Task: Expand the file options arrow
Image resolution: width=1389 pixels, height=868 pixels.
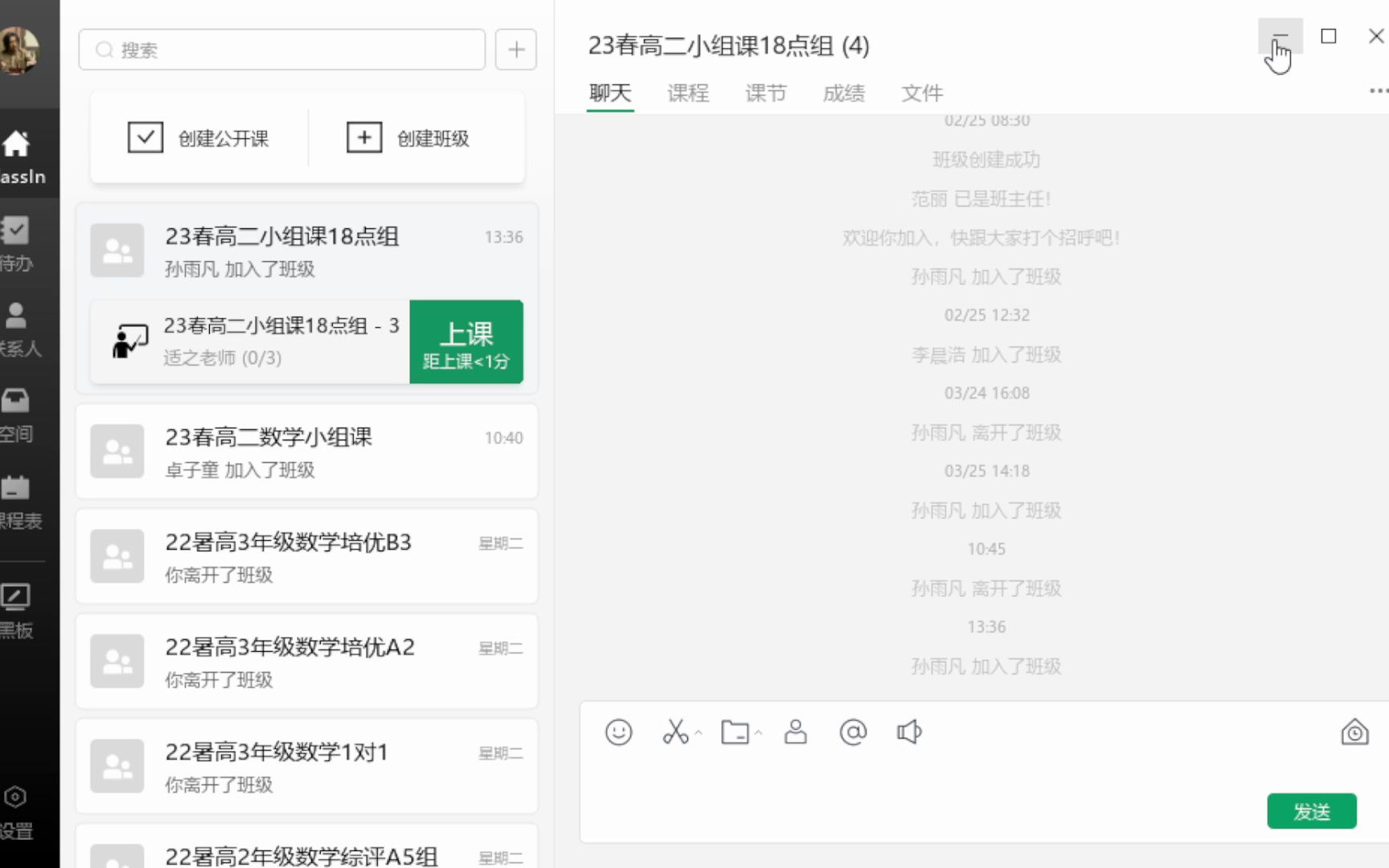Action: 757,733
